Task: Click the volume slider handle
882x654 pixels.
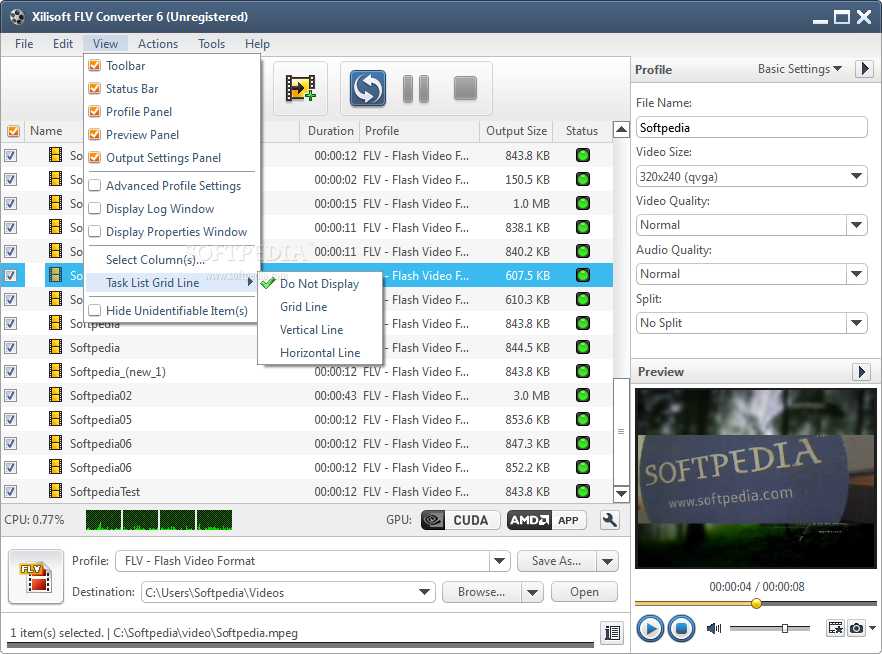Action: point(785,628)
